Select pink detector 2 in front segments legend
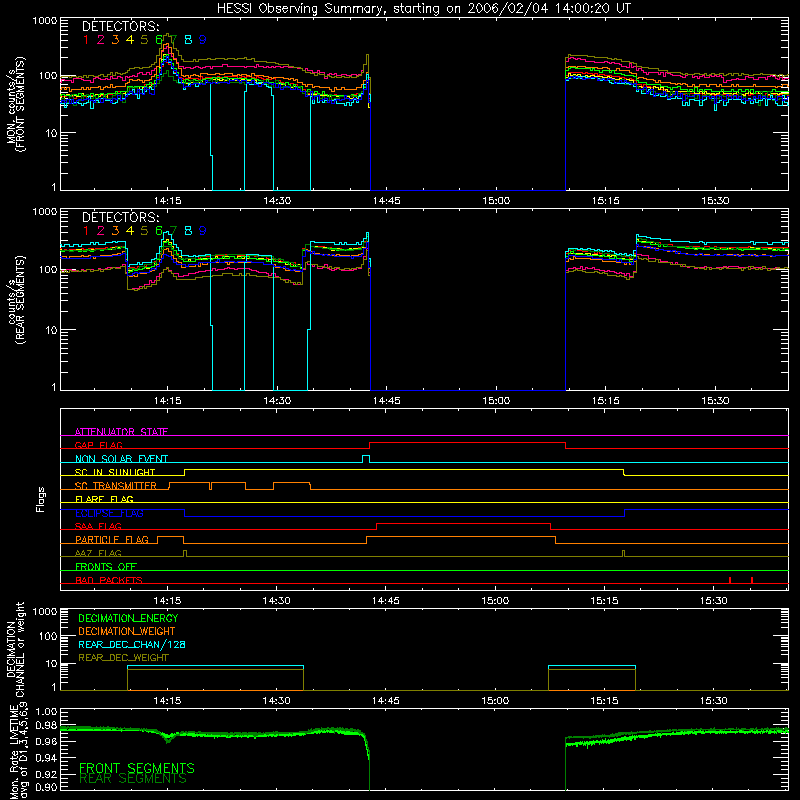 101,39
